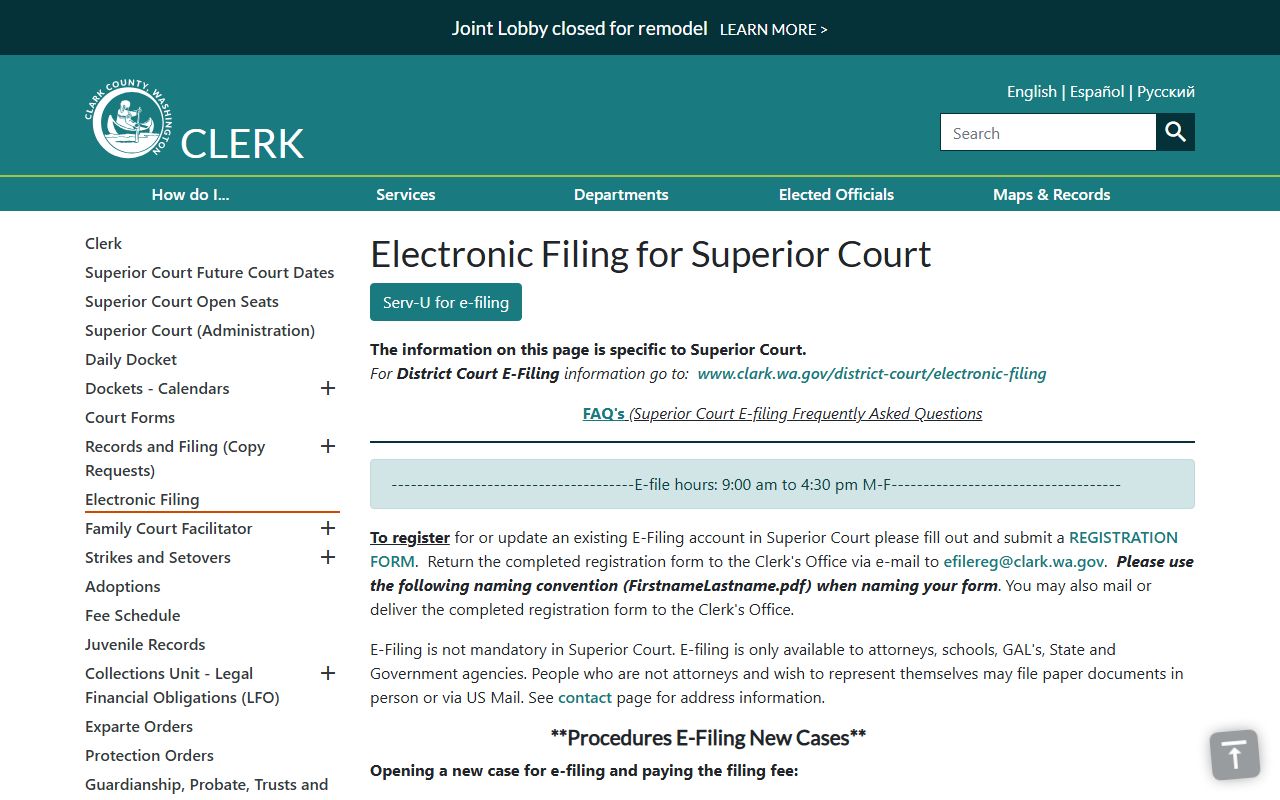Screen dimensions: 1280x800
Task: Open the Family Court Facilitator sidebar link
Action: click(169, 528)
